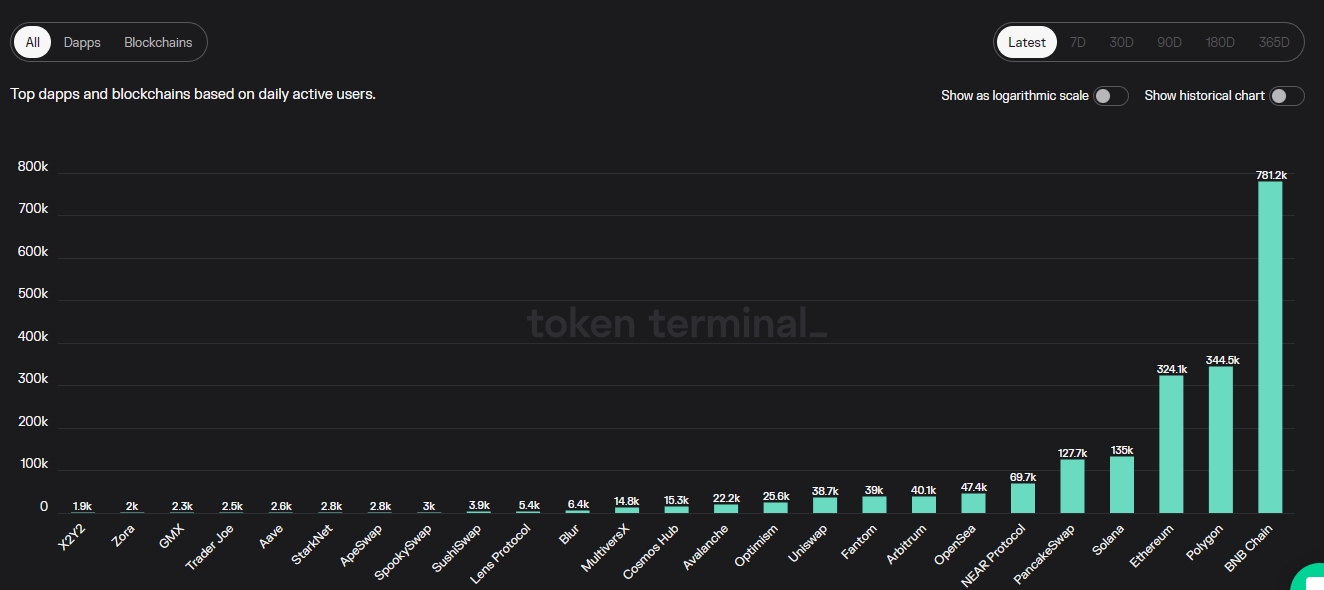Enable the logarithmic scale toggle

coord(1110,96)
